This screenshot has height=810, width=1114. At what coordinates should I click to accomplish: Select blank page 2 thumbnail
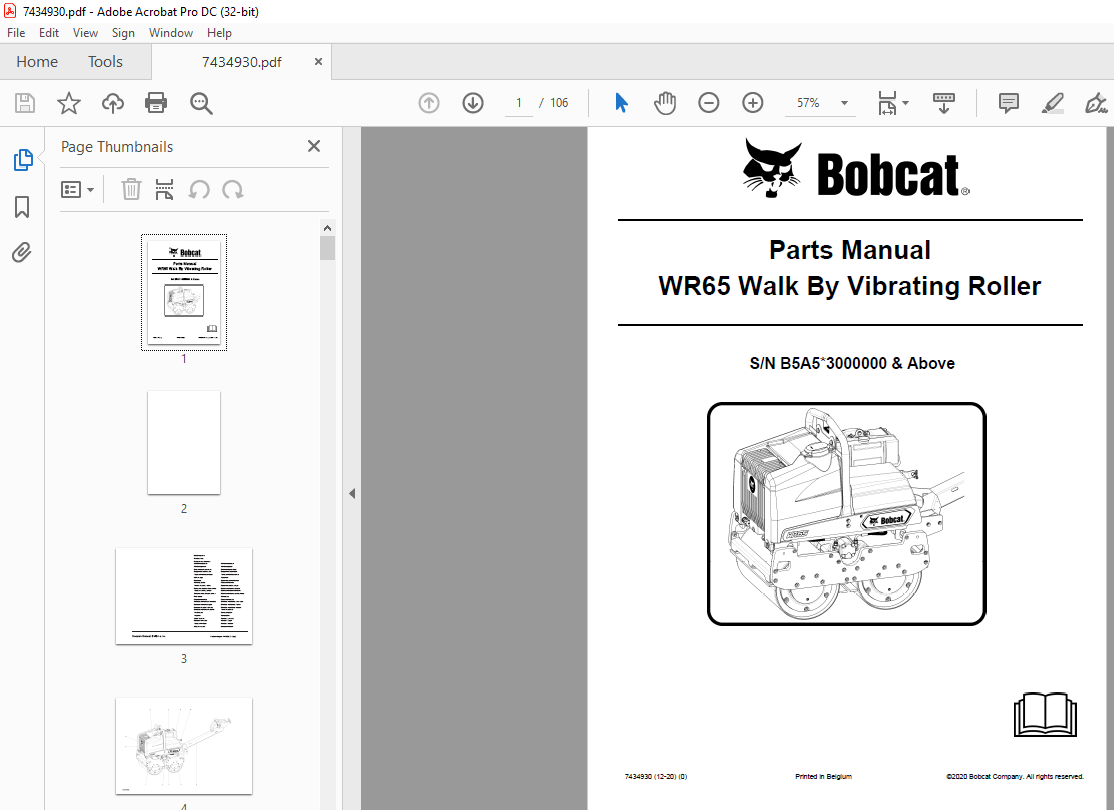[x=184, y=442]
